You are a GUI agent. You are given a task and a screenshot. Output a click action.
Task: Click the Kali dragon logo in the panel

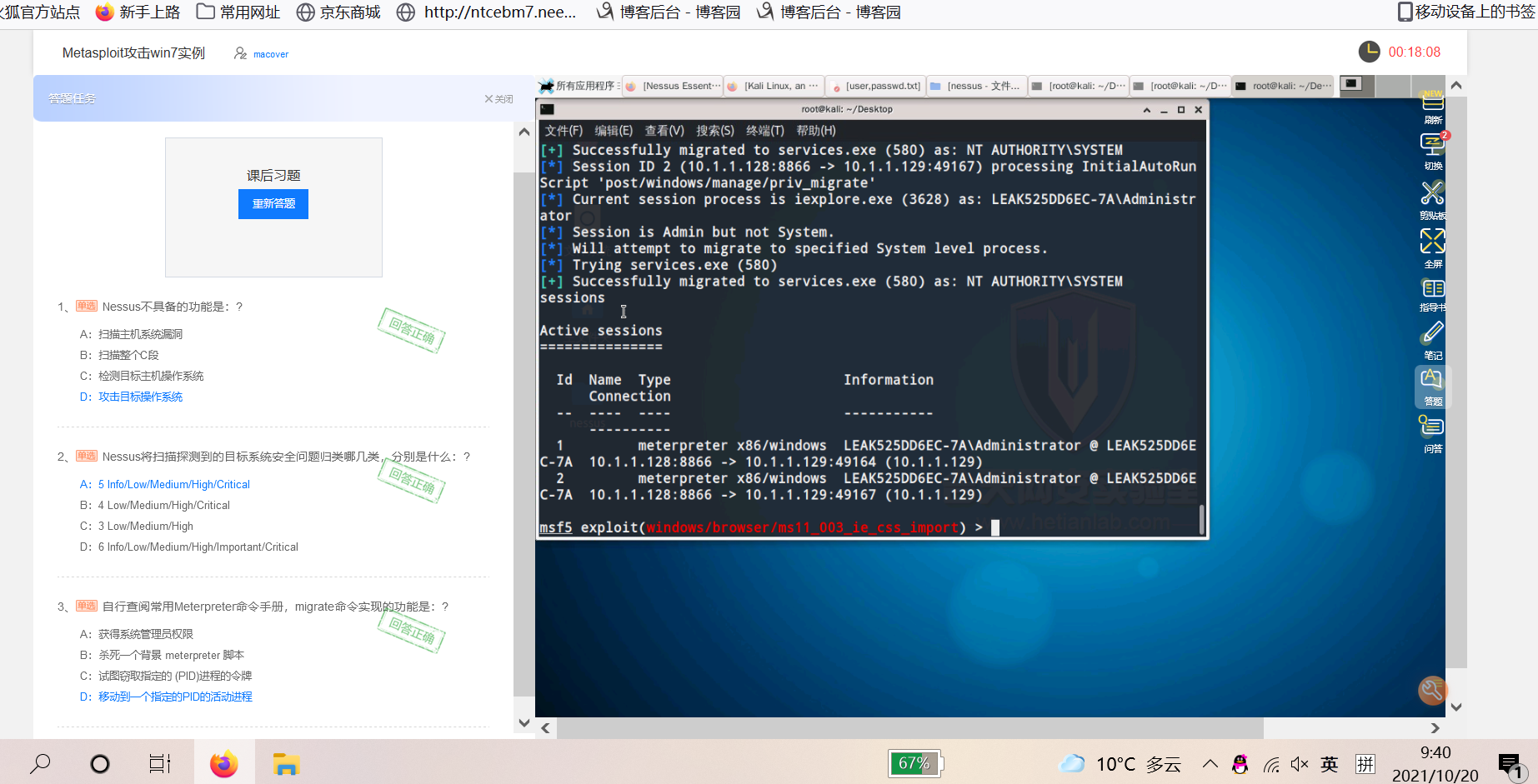[546, 86]
